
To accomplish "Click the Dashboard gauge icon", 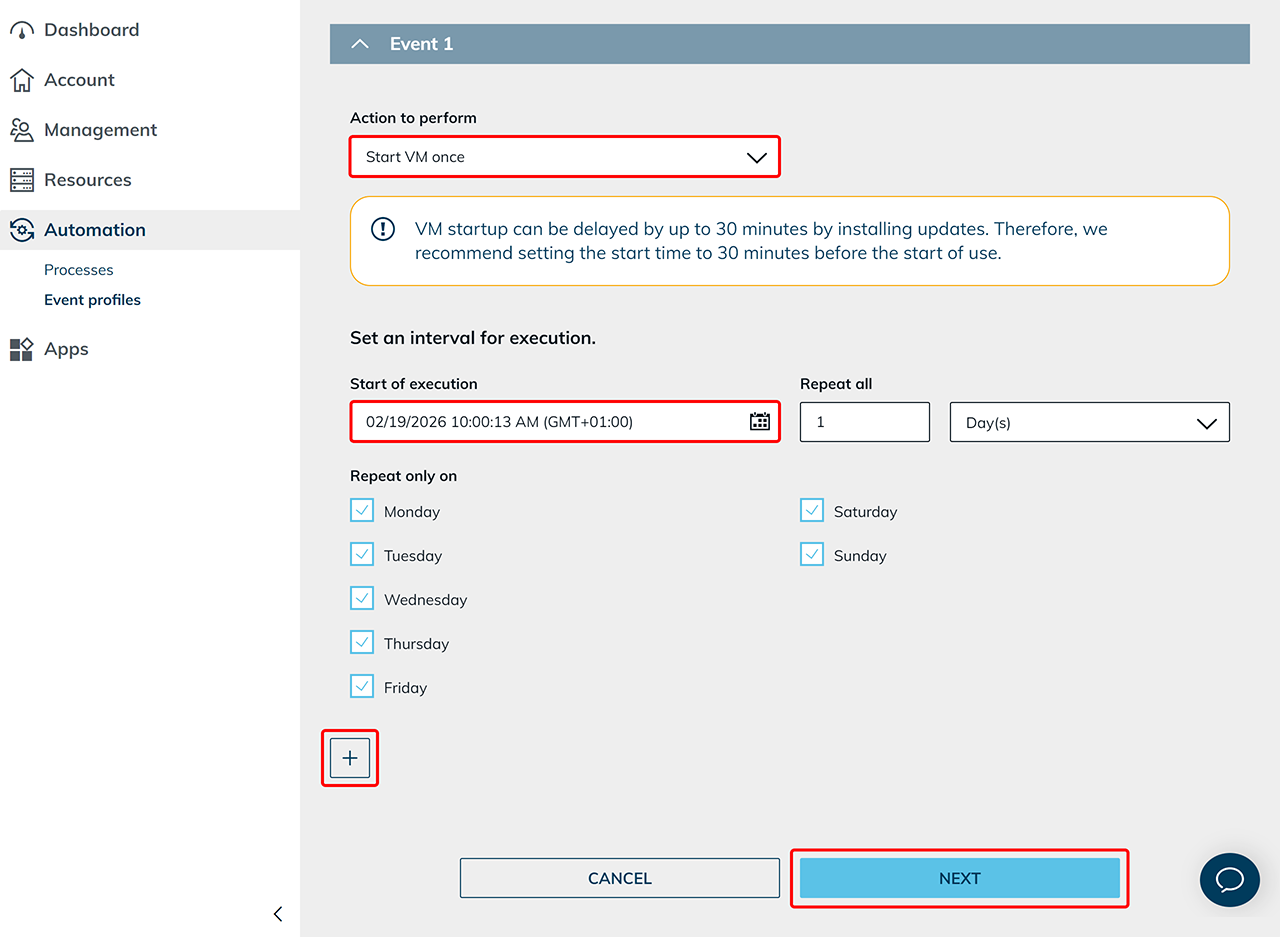I will 22,30.
